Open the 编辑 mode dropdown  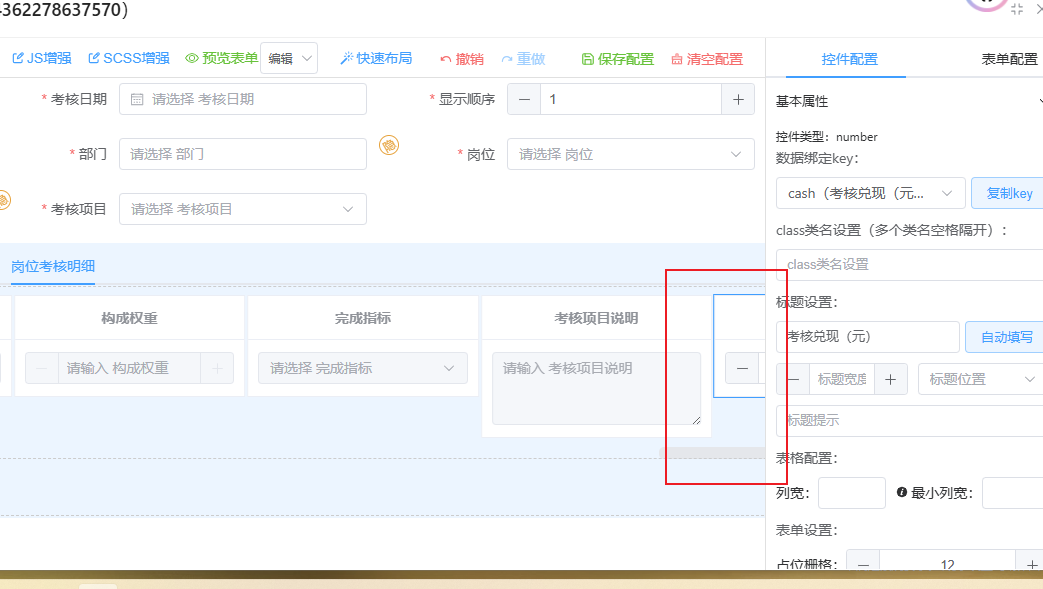[x=289, y=59]
